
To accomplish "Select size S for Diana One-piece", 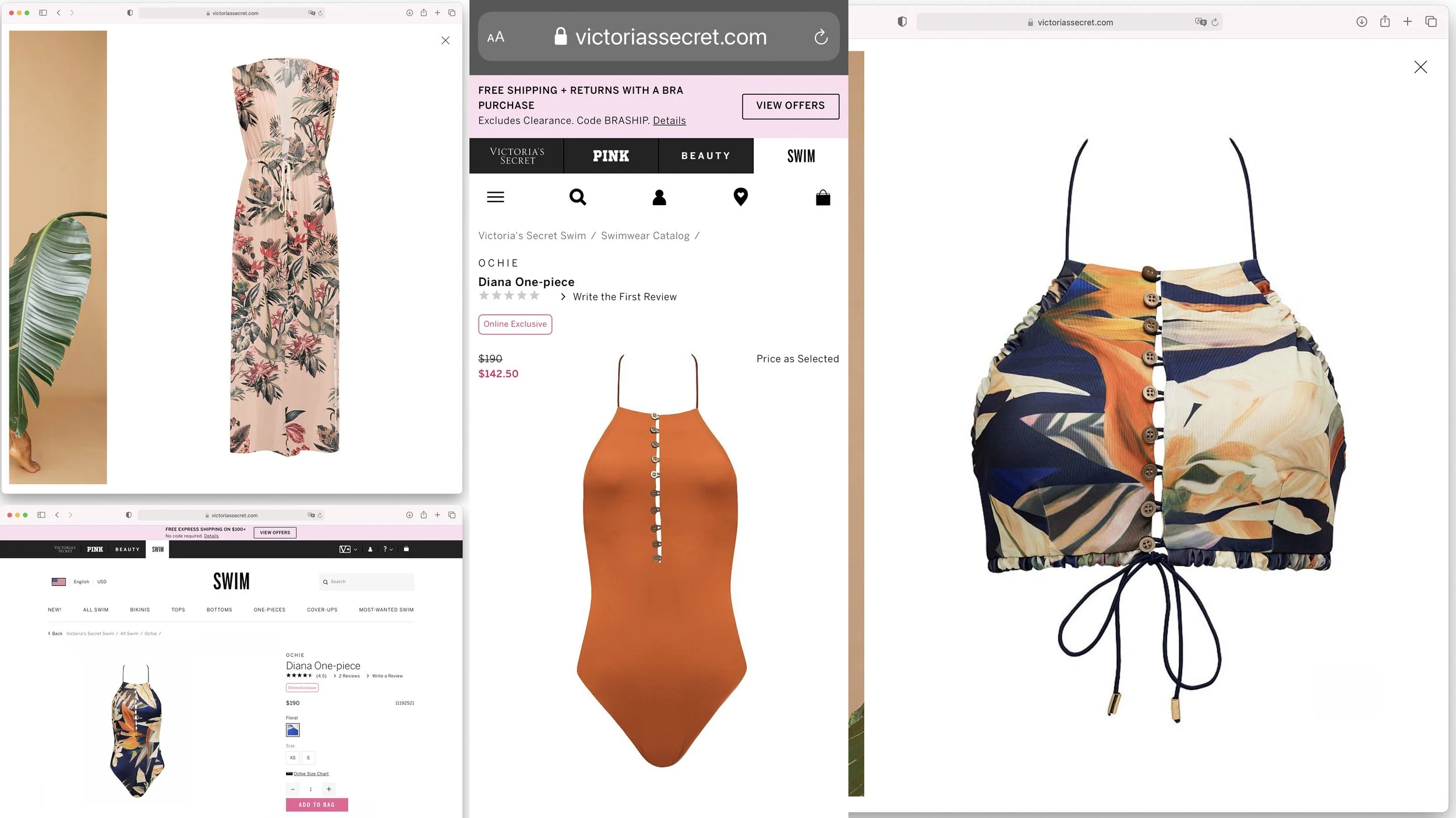I will click(x=308, y=758).
